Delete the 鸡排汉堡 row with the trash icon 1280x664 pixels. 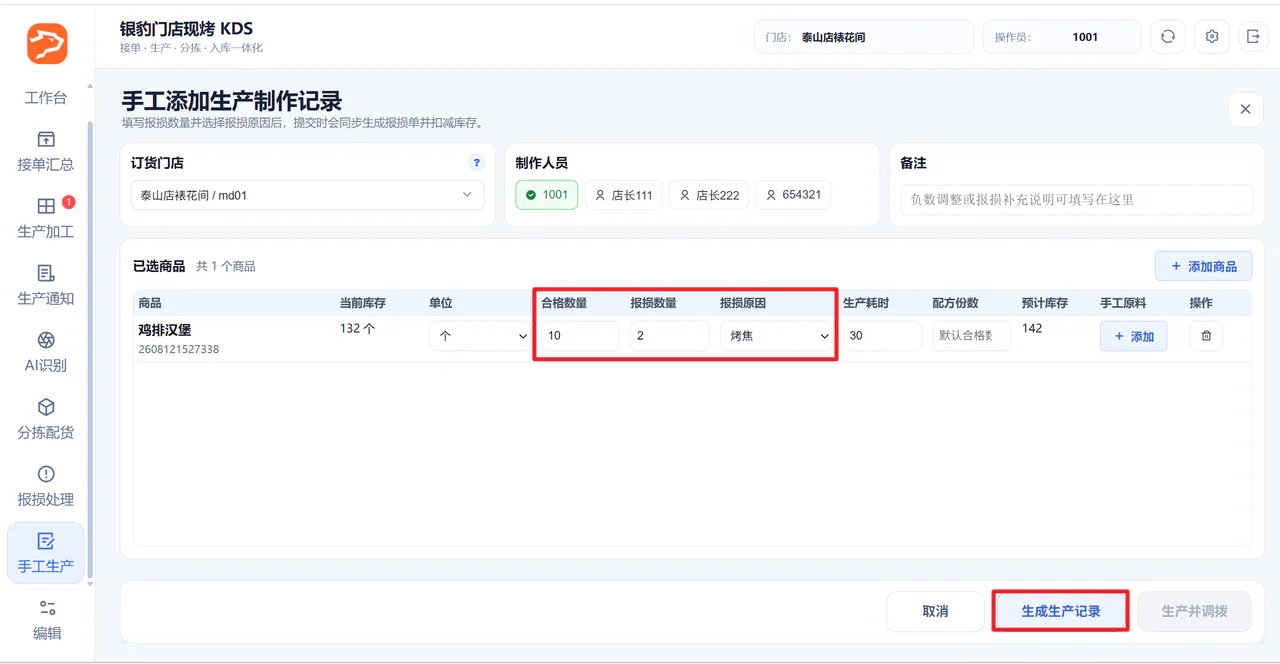pos(1206,336)
